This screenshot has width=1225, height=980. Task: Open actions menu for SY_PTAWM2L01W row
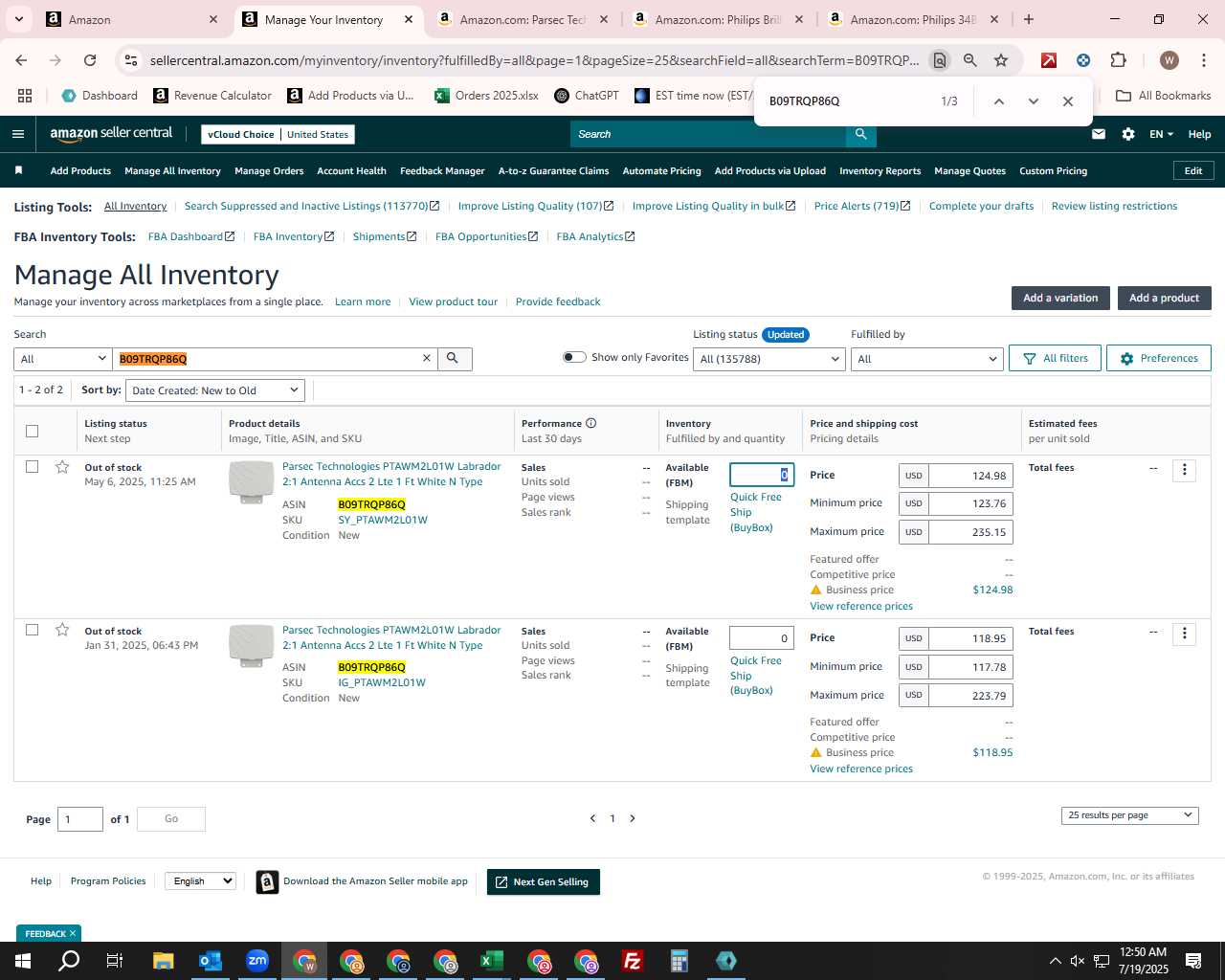click(x=1185, y=470)
